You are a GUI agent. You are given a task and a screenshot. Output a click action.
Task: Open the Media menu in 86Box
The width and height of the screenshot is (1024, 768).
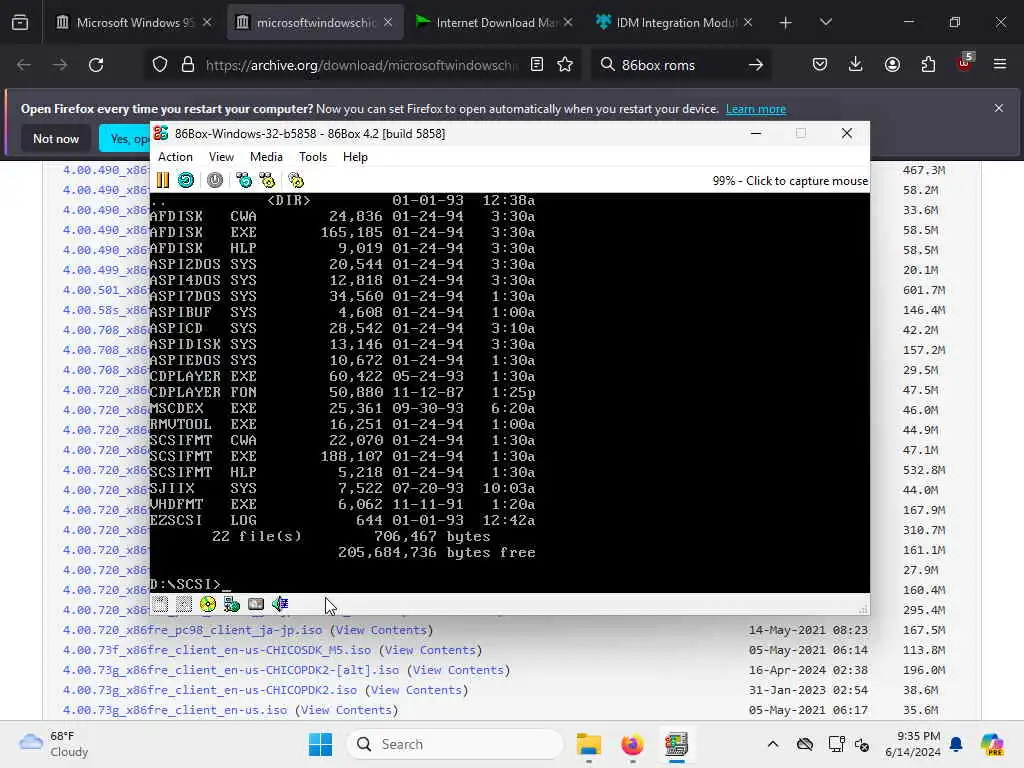[266, 157]
